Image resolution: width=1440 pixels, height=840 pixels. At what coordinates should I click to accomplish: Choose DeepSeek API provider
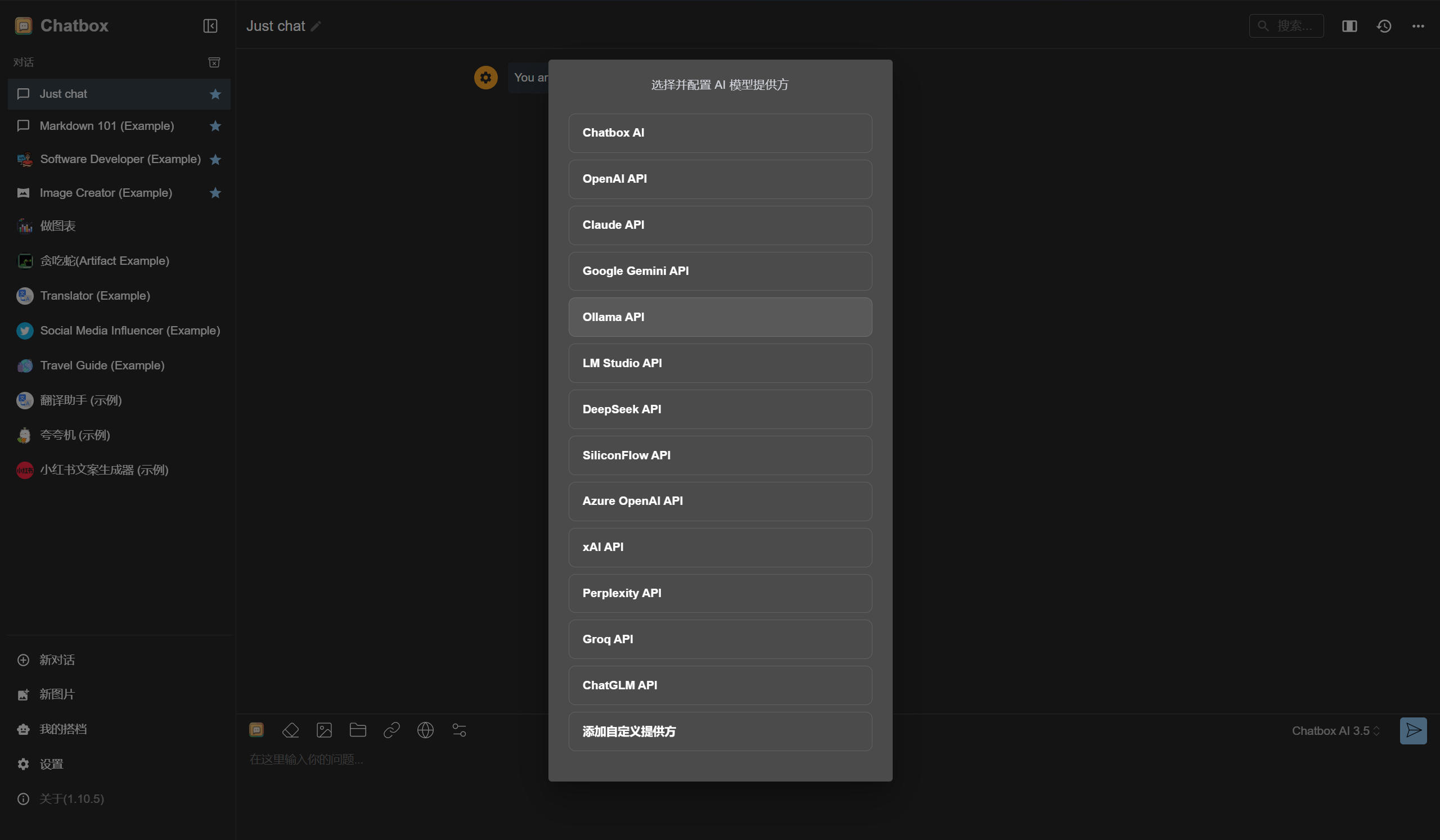tap(720, 409)
